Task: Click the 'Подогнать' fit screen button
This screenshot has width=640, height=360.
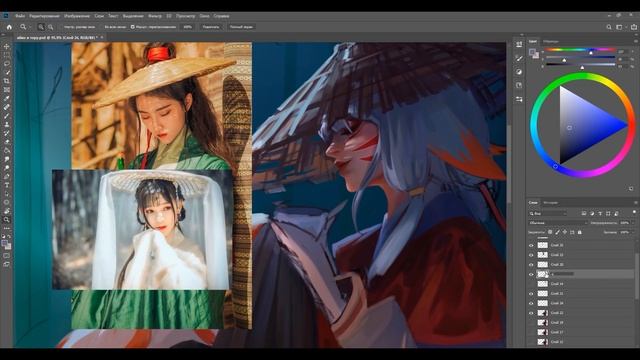Action: (211, 27)
